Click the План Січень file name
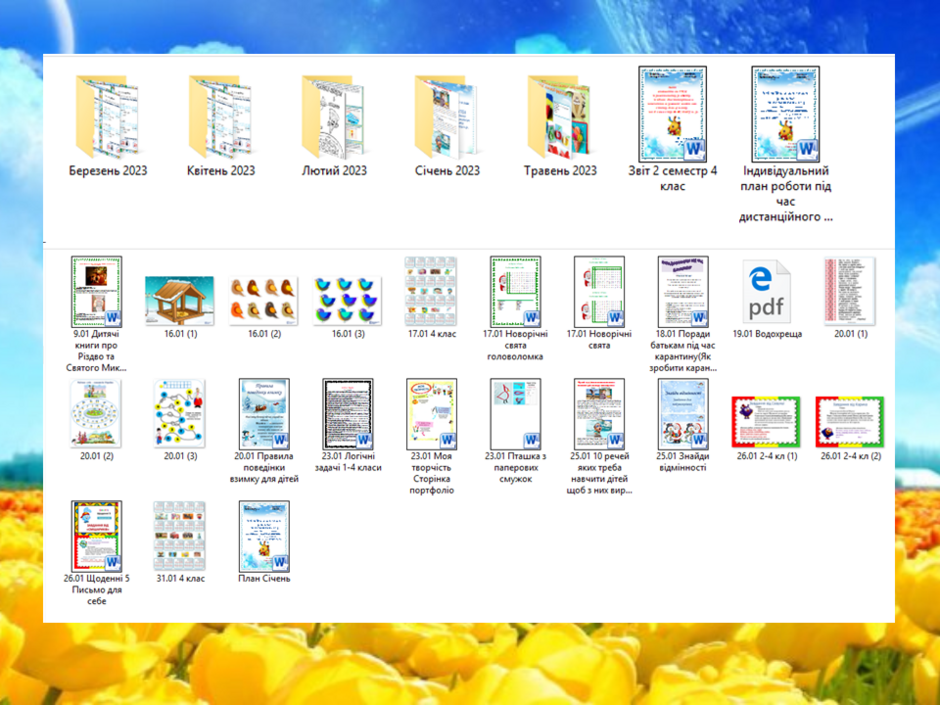The image size is (940, 705). point(264,579)
